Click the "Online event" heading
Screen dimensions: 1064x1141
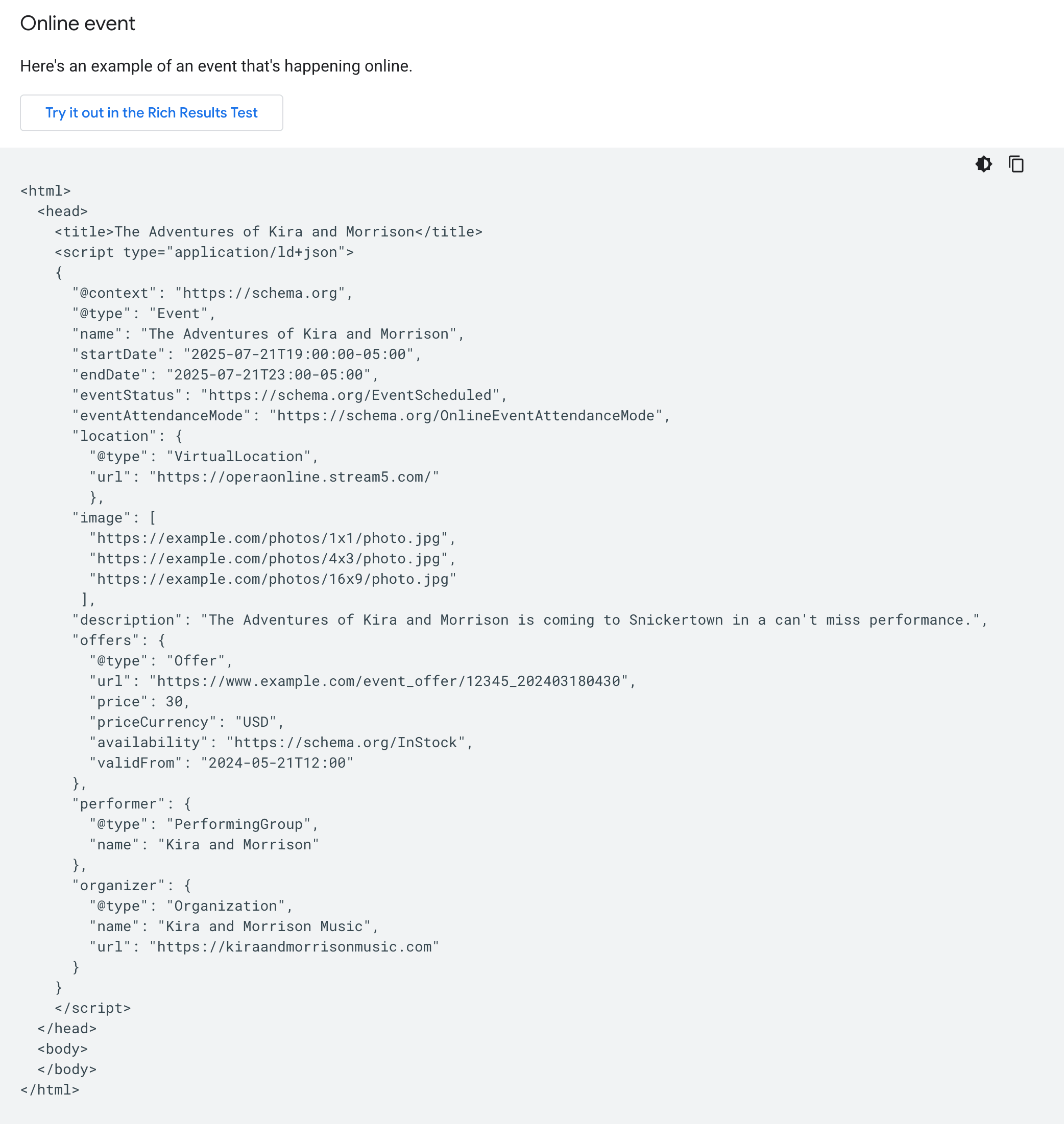pyautogui.click(x=78, y=23)
